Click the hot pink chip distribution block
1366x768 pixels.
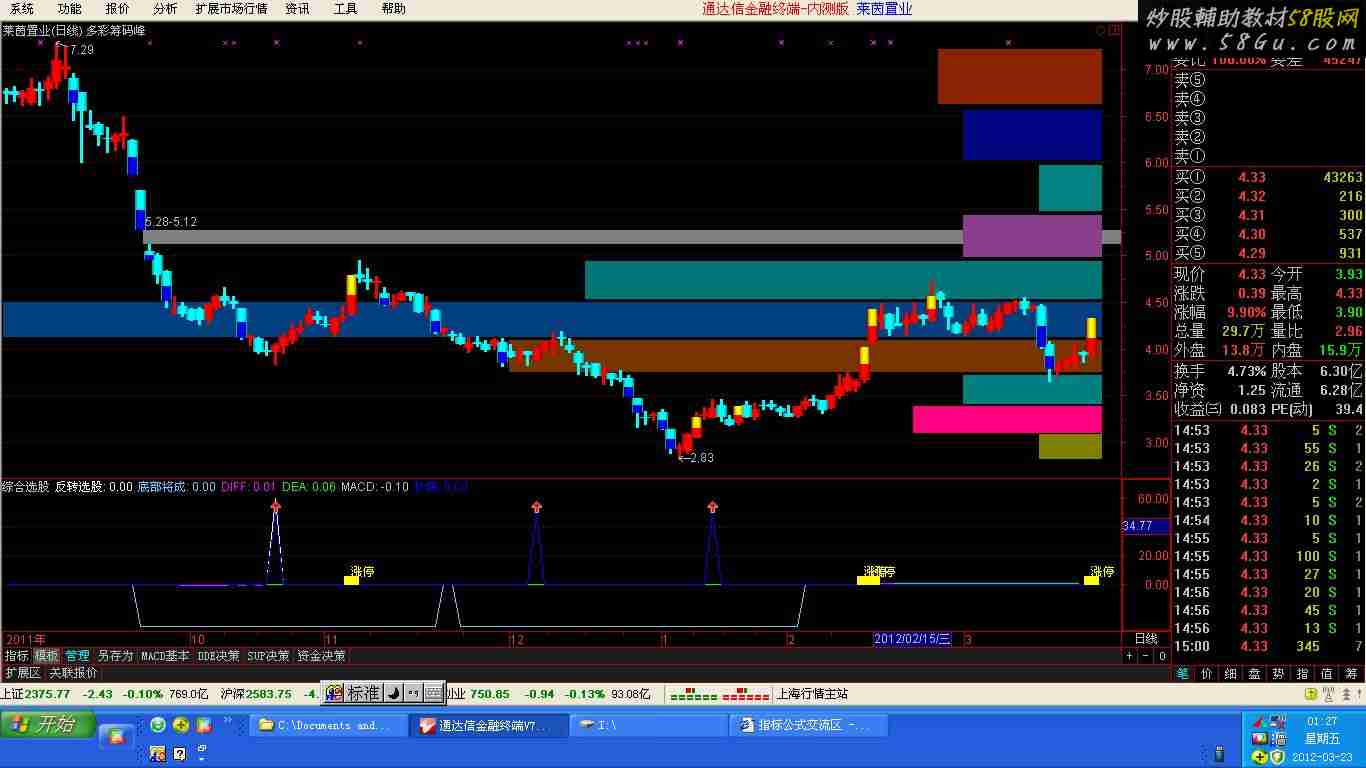pyautogui.click(x=1007, y=419)
